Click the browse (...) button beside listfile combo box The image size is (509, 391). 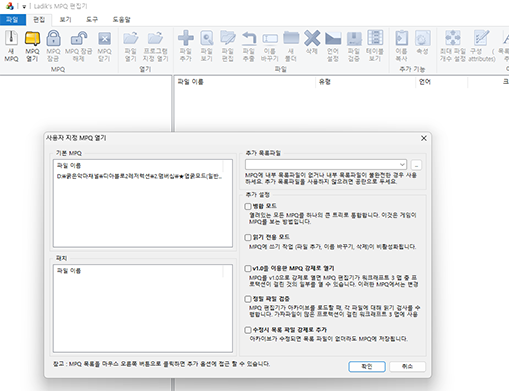pyautogui.click(x=416, y=165)
